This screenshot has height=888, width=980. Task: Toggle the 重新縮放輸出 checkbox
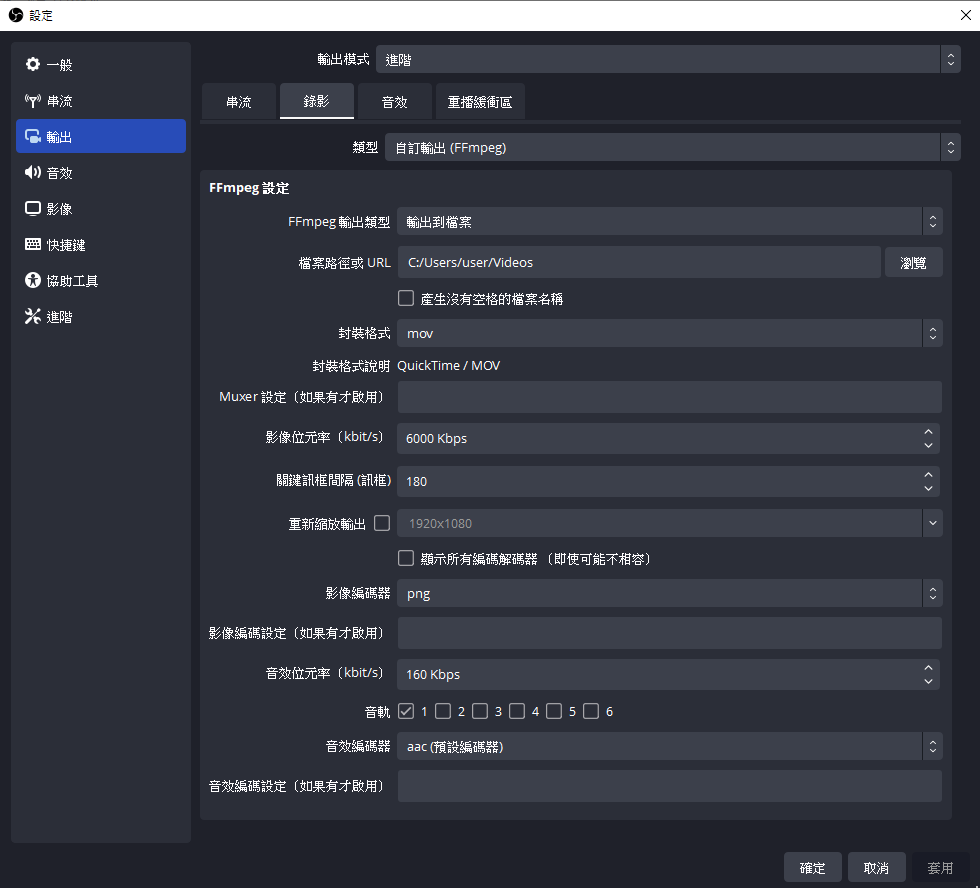point(382,523)
